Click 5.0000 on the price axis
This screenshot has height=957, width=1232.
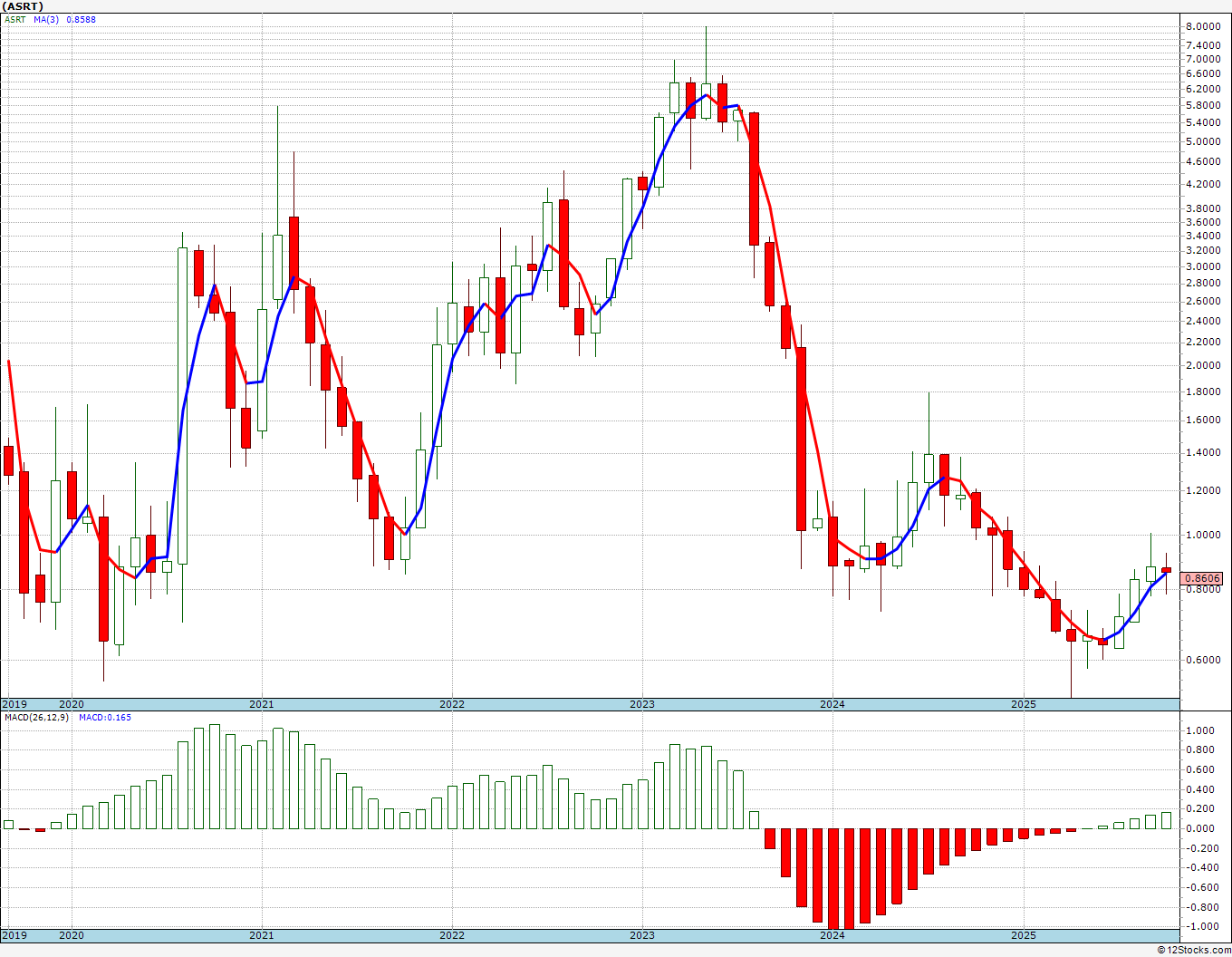point(1202,141)
